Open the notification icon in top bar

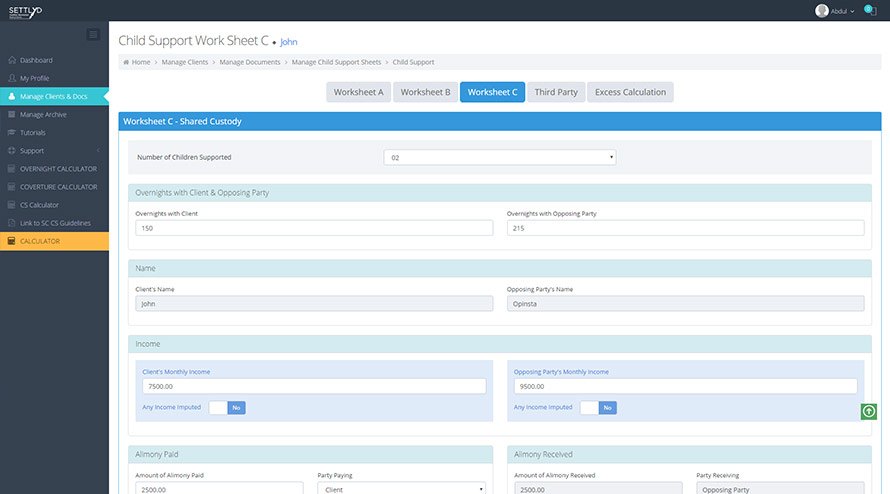(868, 10)
